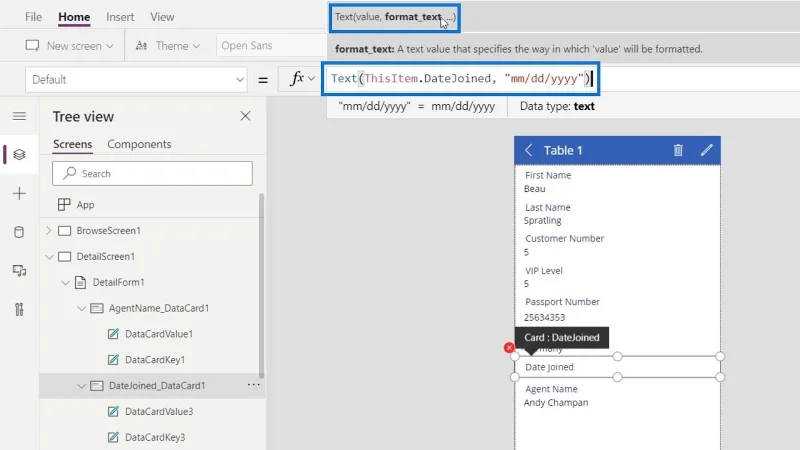Click the Date Joined label on canvas
This screenshot has height=450, width=800.
tap(549, 367)
